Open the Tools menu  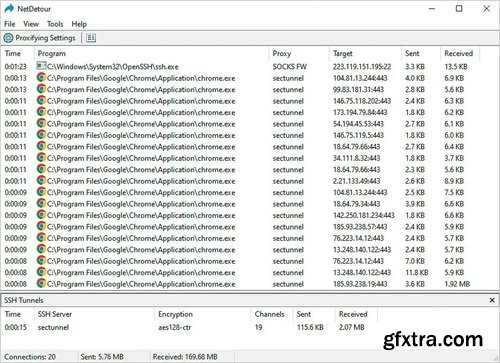(55, 24)
